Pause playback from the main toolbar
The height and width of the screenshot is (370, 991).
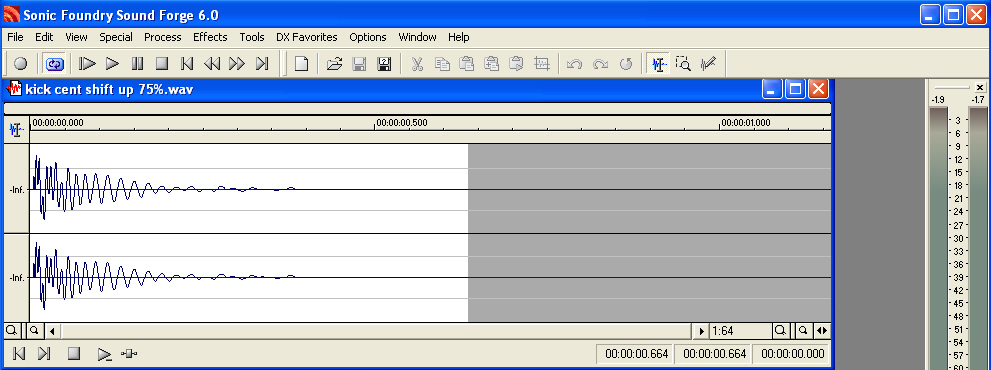pyautogui.click(x=137, y=63)
